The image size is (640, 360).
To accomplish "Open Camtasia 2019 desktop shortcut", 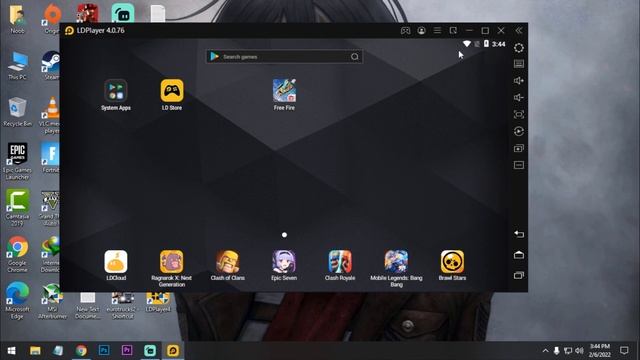I will coord(17,208).
